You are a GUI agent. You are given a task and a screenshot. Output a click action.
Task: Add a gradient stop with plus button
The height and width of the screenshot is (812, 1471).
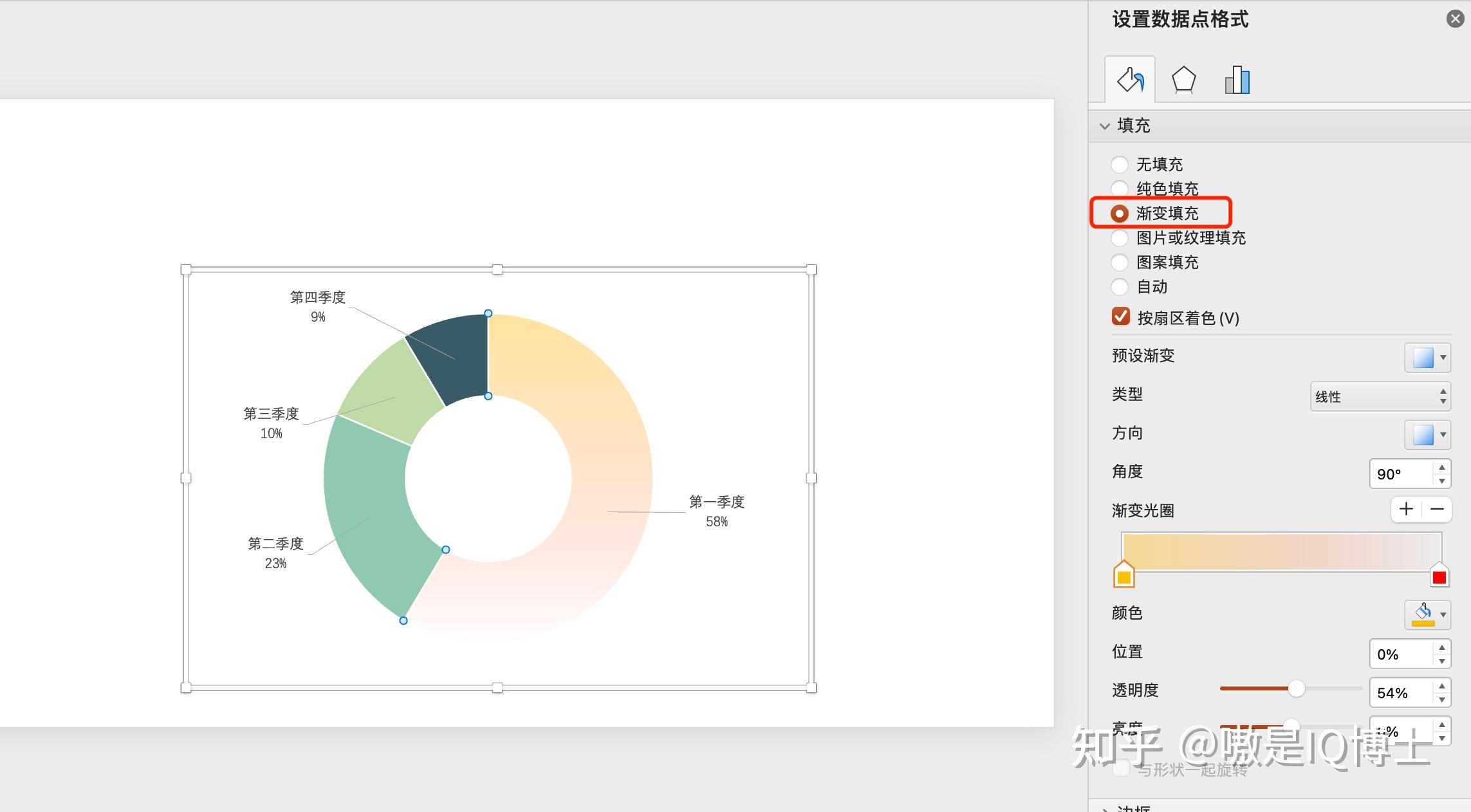pos(1406,510)
